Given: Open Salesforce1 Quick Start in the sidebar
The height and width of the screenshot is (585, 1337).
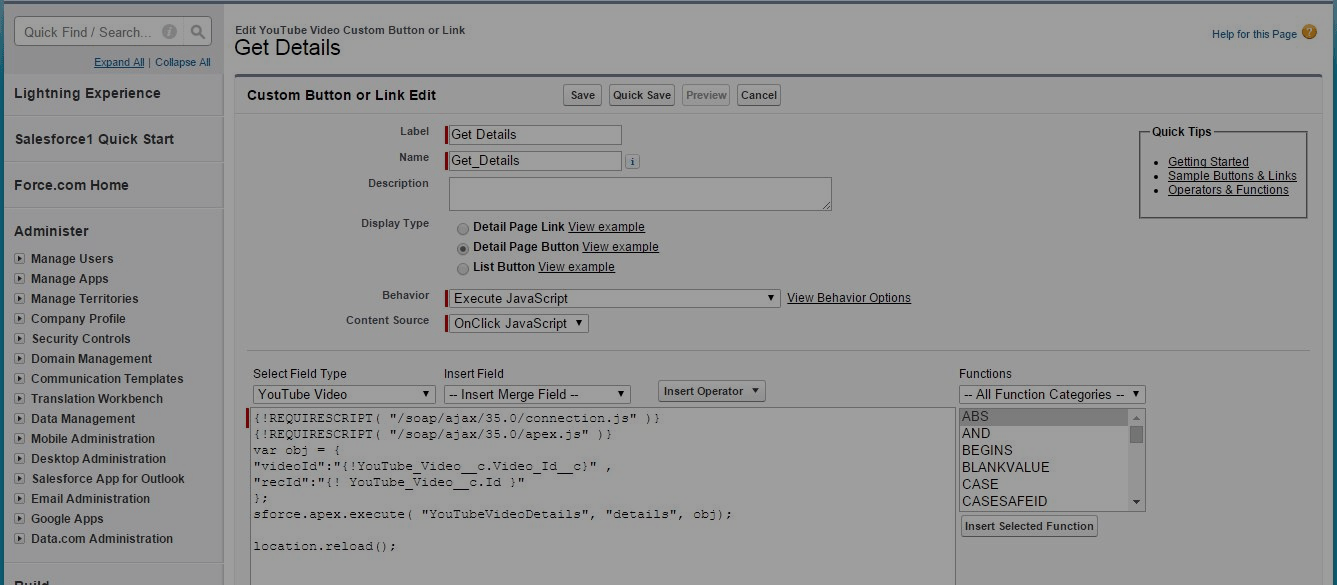Looking at the screenshot, I should pos(94,139).
